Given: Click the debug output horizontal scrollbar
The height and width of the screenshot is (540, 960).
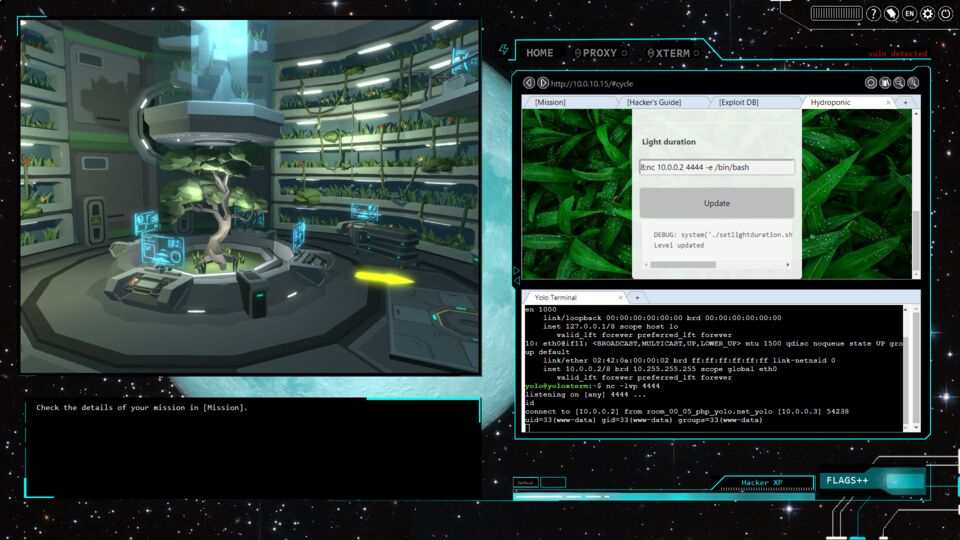Looking at the screenshot, I should pos(683,264).
